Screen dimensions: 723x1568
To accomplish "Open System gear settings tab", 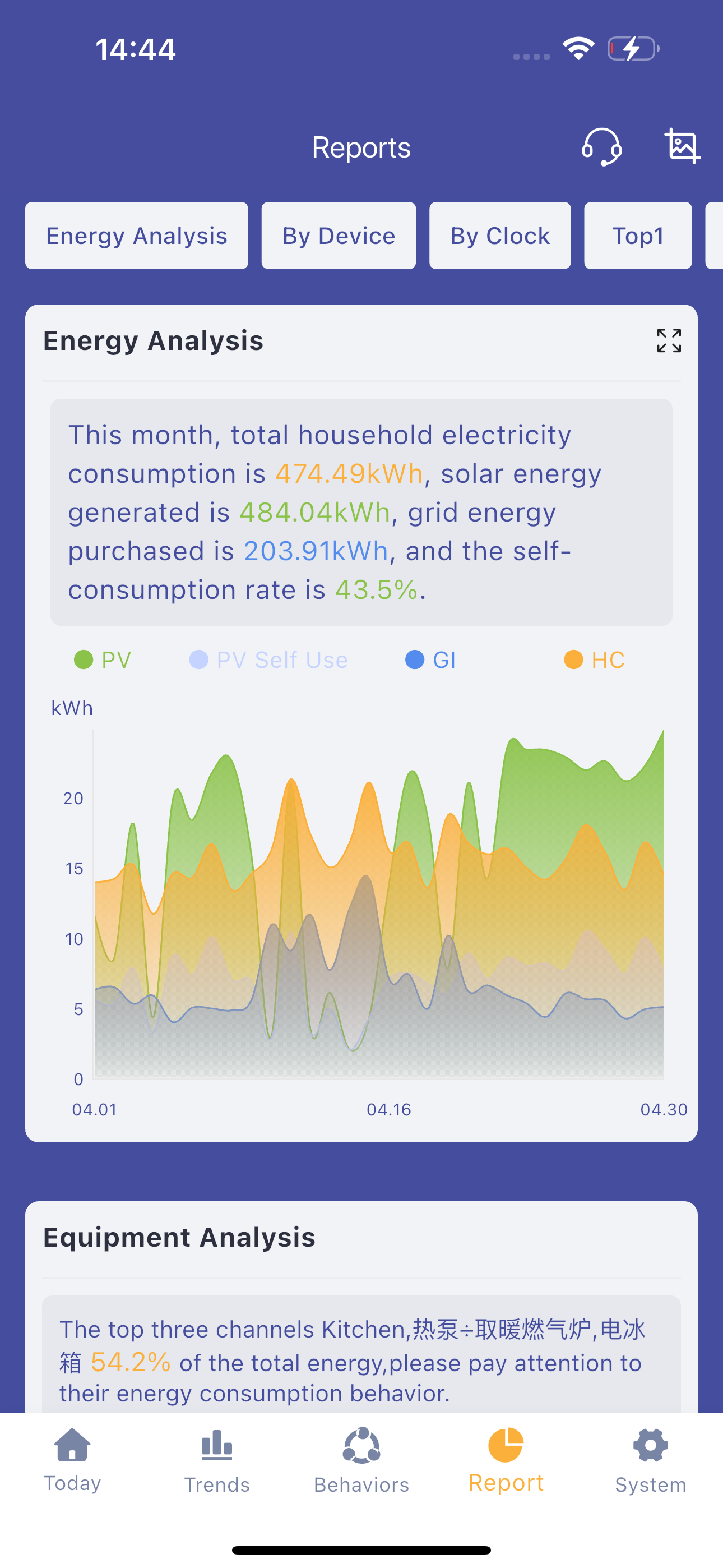I will (651, 1461).
